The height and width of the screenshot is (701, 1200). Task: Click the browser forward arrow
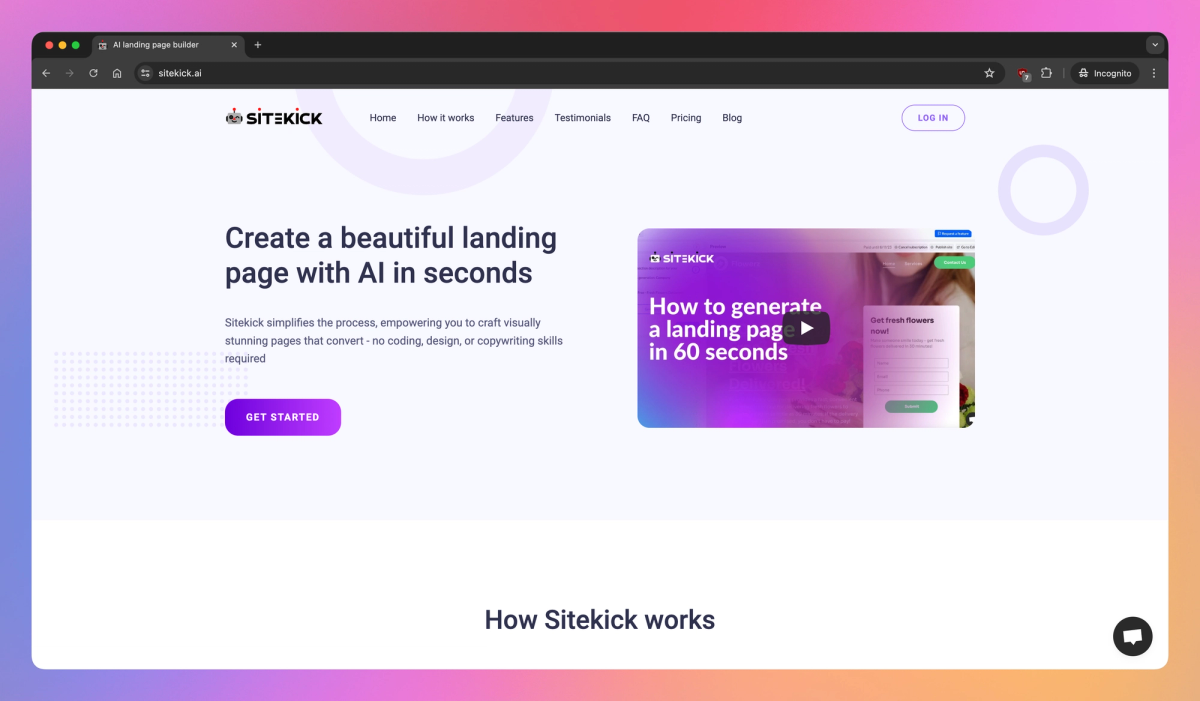[x=69, y=73]
